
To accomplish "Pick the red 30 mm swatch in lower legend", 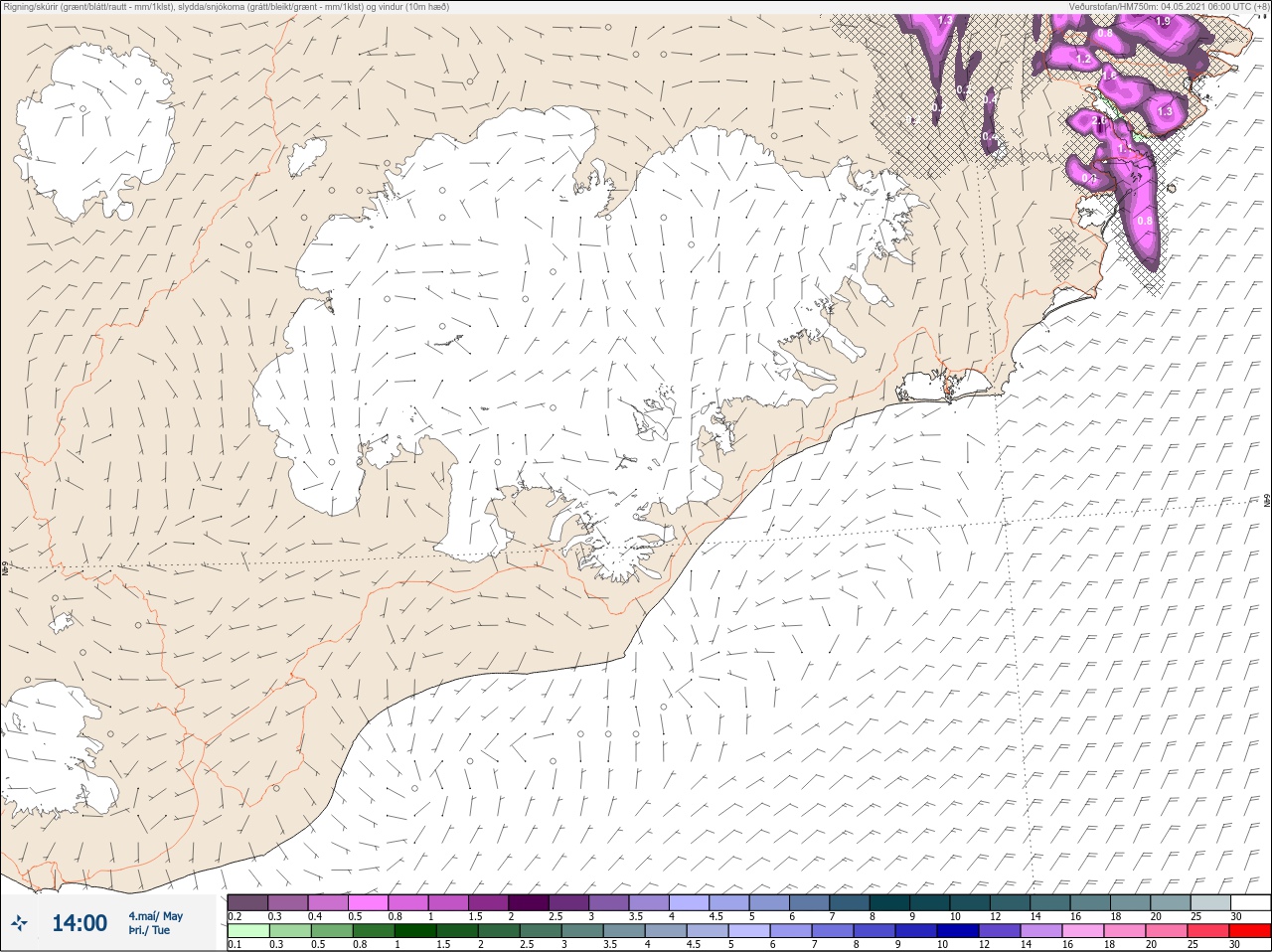I will [1250, 931].
